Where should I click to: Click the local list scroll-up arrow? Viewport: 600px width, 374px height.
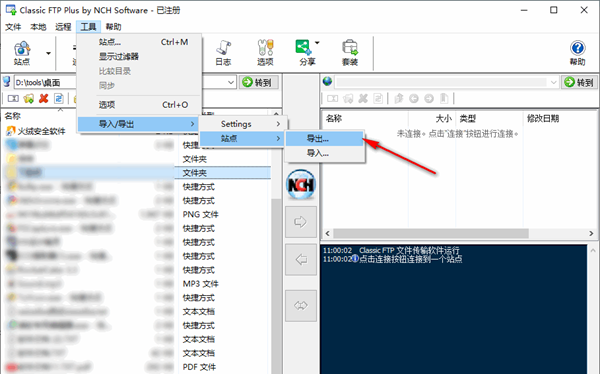click(x=276, y=114)
